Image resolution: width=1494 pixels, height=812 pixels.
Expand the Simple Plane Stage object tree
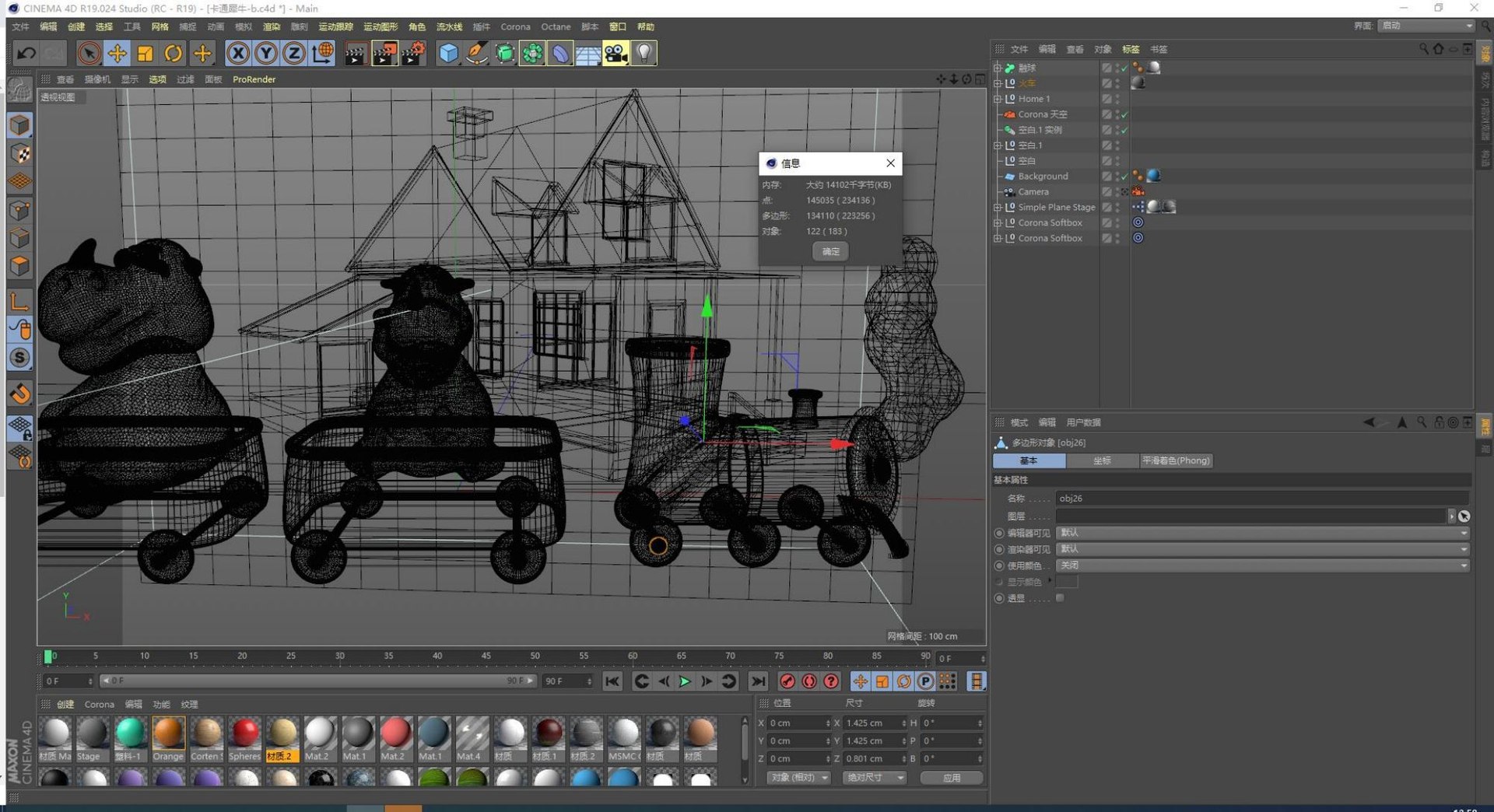tap(998, 208)
